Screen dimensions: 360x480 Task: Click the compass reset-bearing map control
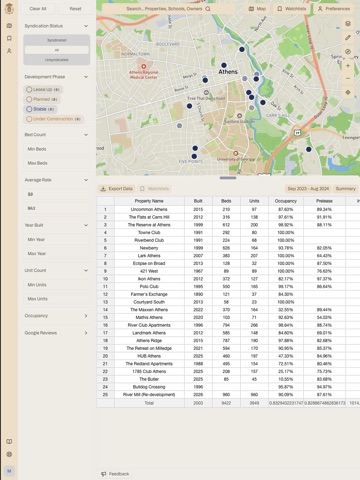[x=348, y=92]
